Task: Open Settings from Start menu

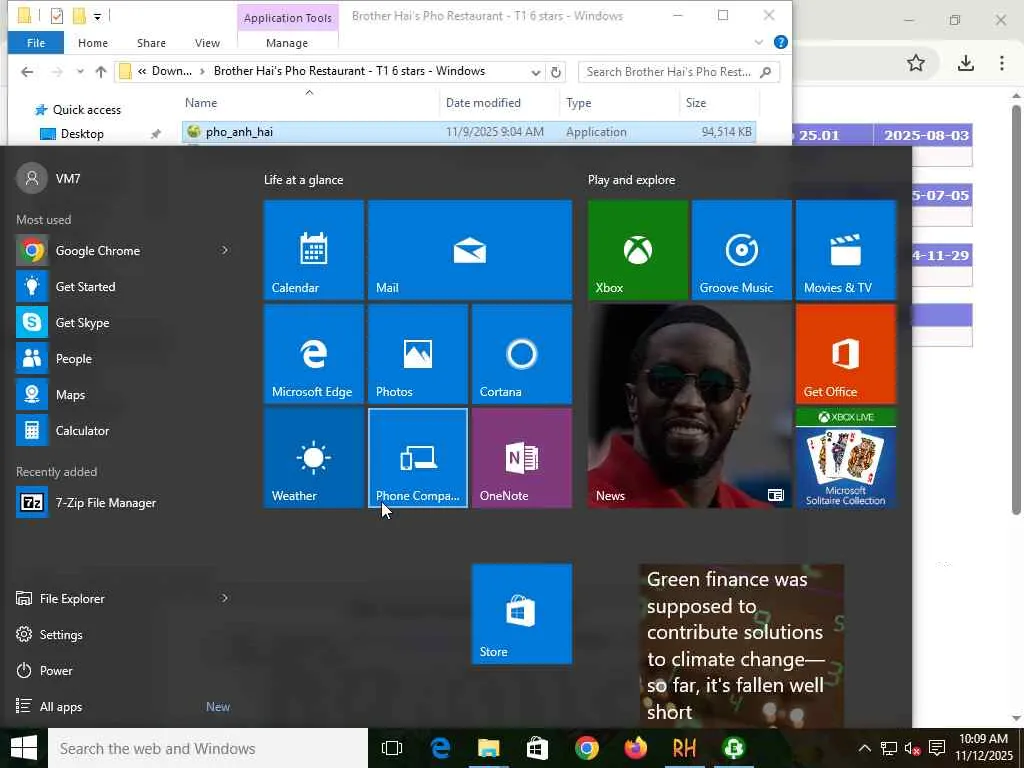Action: [x=61, y=635]
